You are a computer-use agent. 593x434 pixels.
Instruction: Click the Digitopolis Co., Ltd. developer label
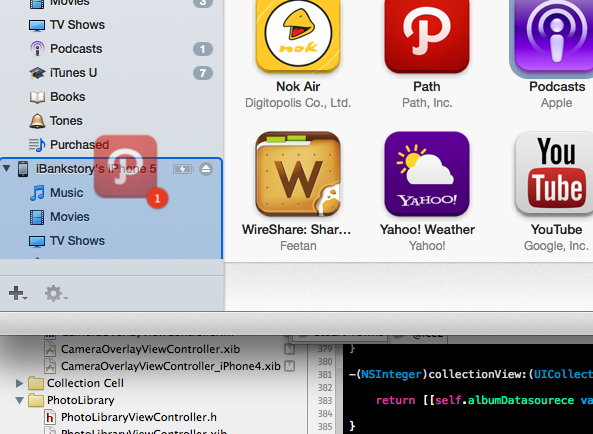pos(298,103)
